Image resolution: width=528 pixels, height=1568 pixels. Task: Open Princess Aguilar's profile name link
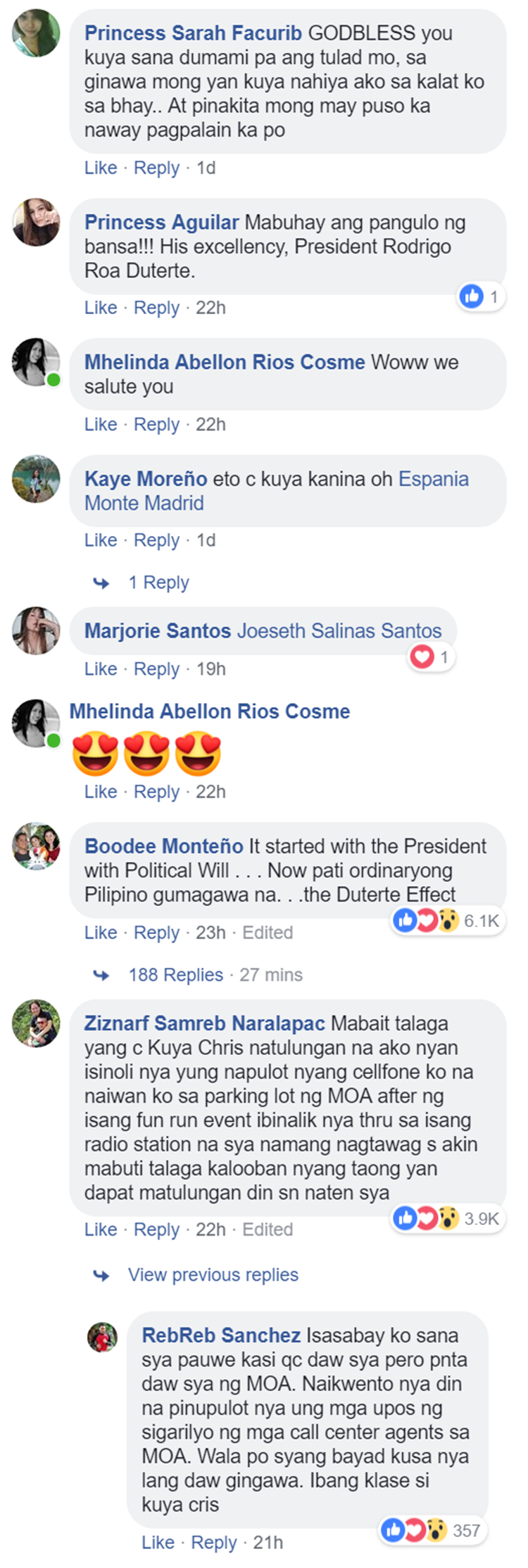(x=161, y=223)
